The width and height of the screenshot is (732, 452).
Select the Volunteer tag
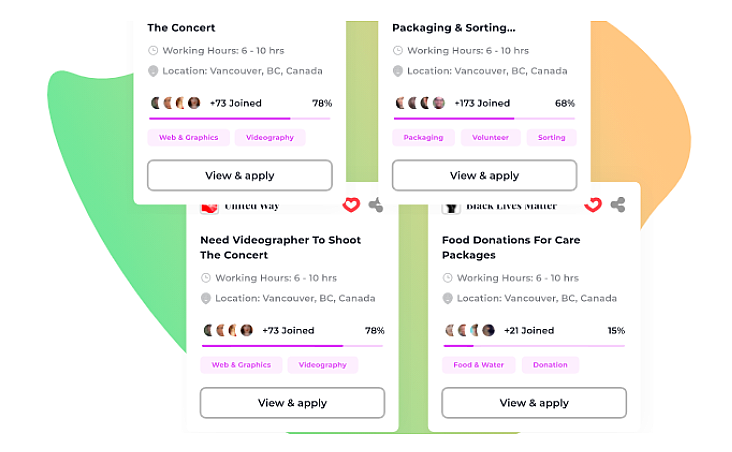click(490, 137)
